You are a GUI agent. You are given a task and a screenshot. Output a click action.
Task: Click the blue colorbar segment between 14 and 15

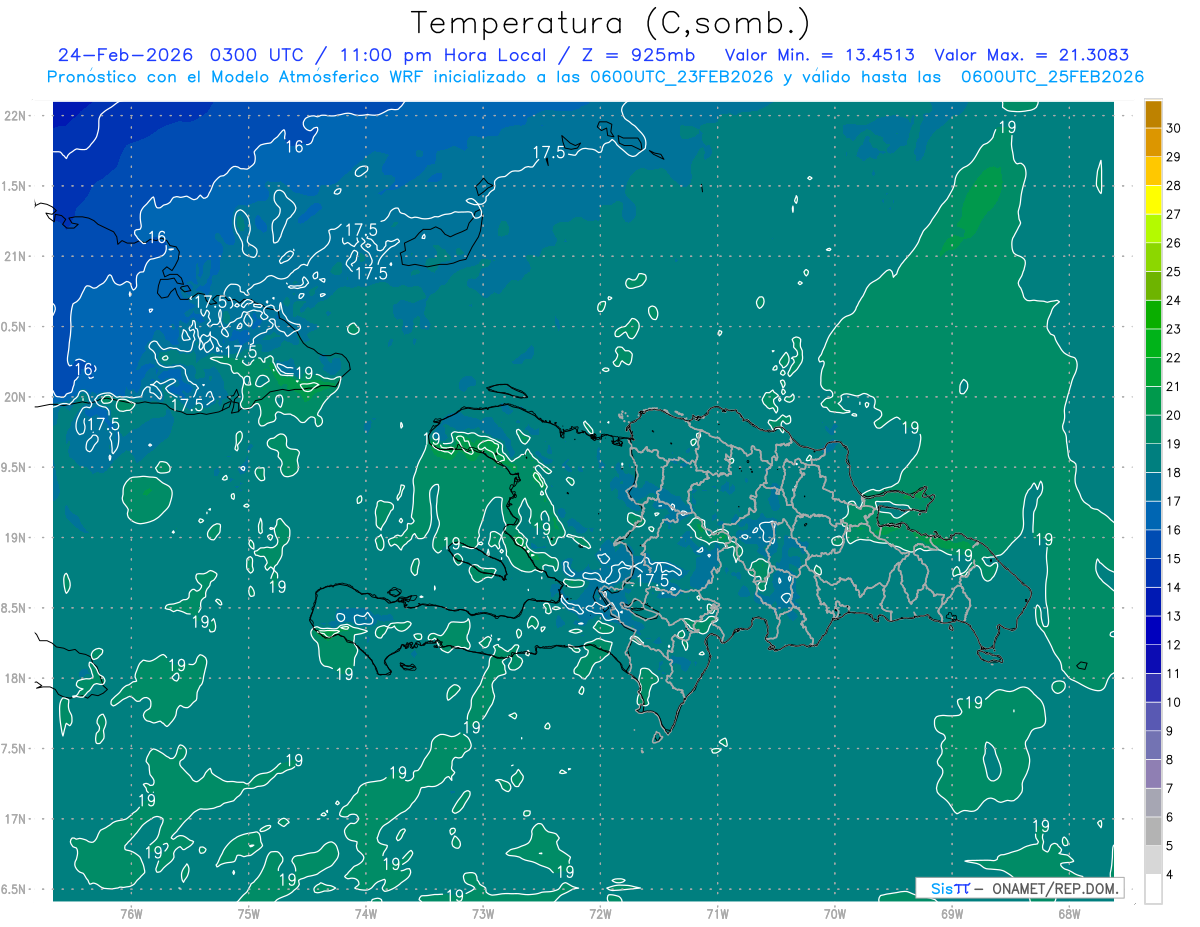tap(1153, 573)
